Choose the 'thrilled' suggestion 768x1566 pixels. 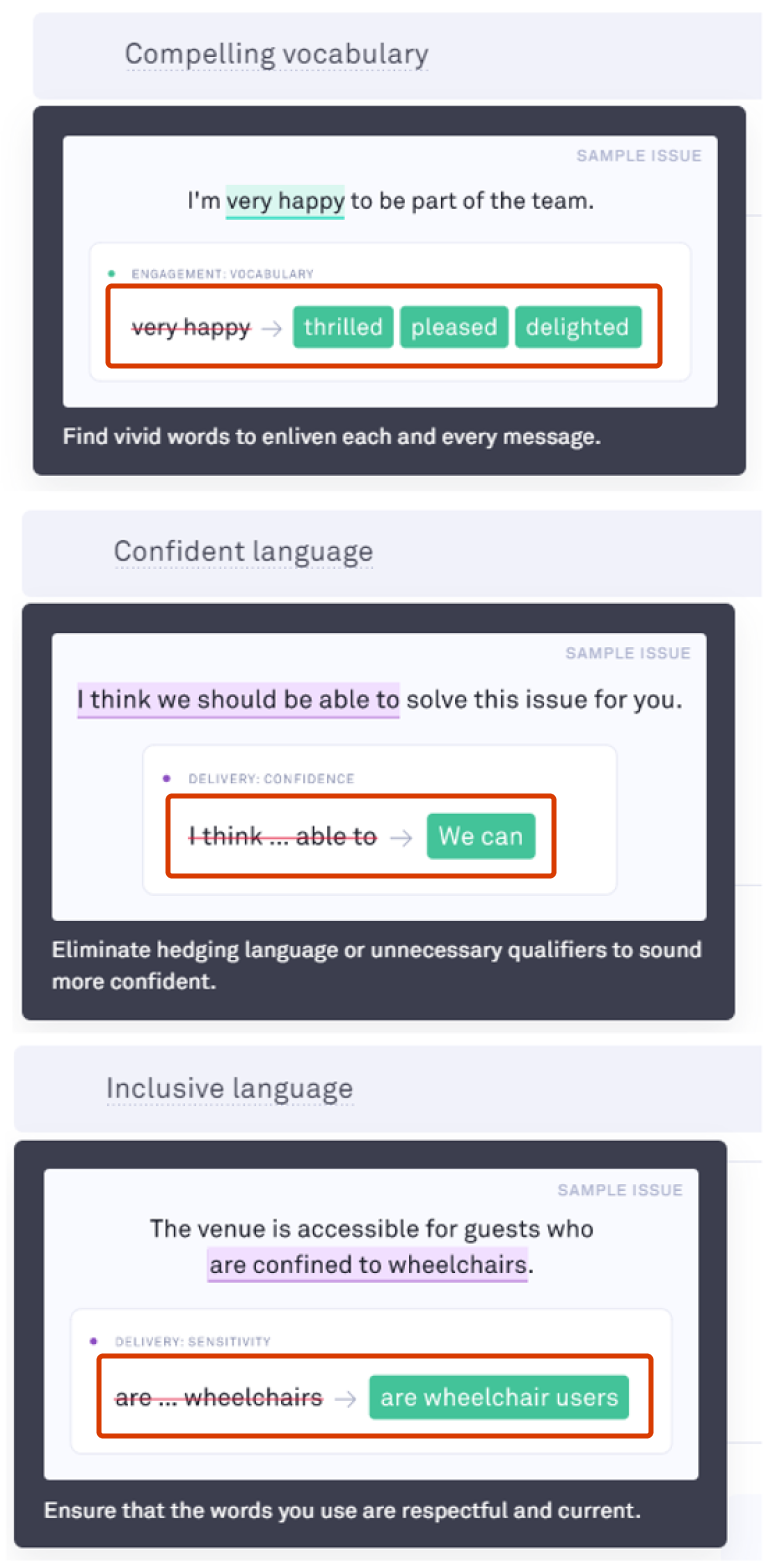pos(343,327)
